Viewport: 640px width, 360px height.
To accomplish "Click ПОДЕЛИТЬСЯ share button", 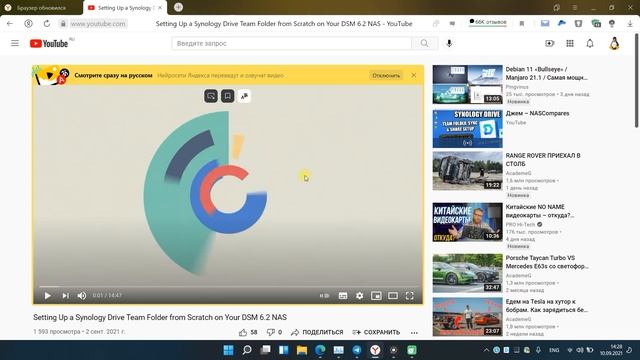I will pyautogui.click(x=317, y=332).
